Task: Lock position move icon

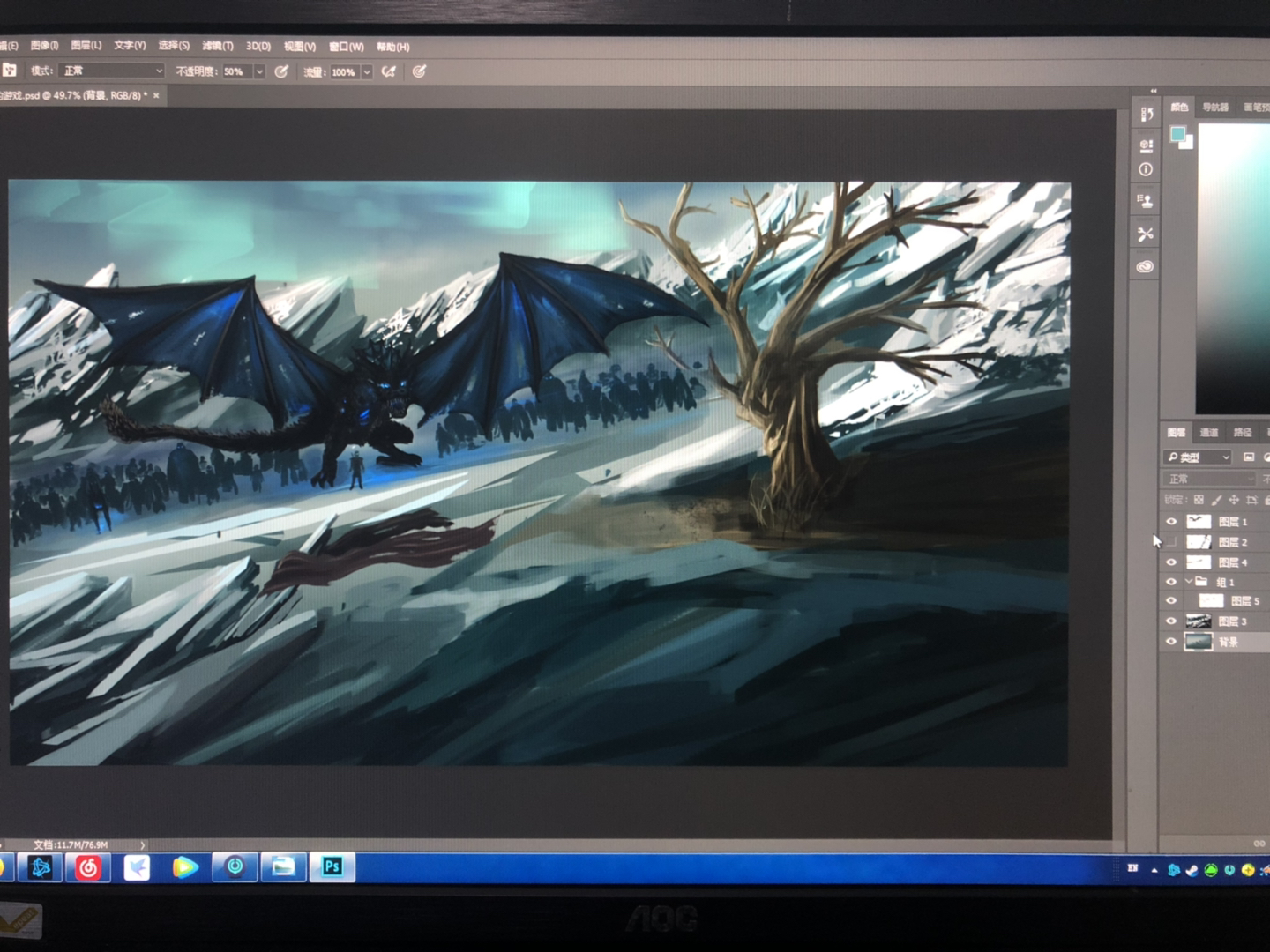Action: (1234, 499)
